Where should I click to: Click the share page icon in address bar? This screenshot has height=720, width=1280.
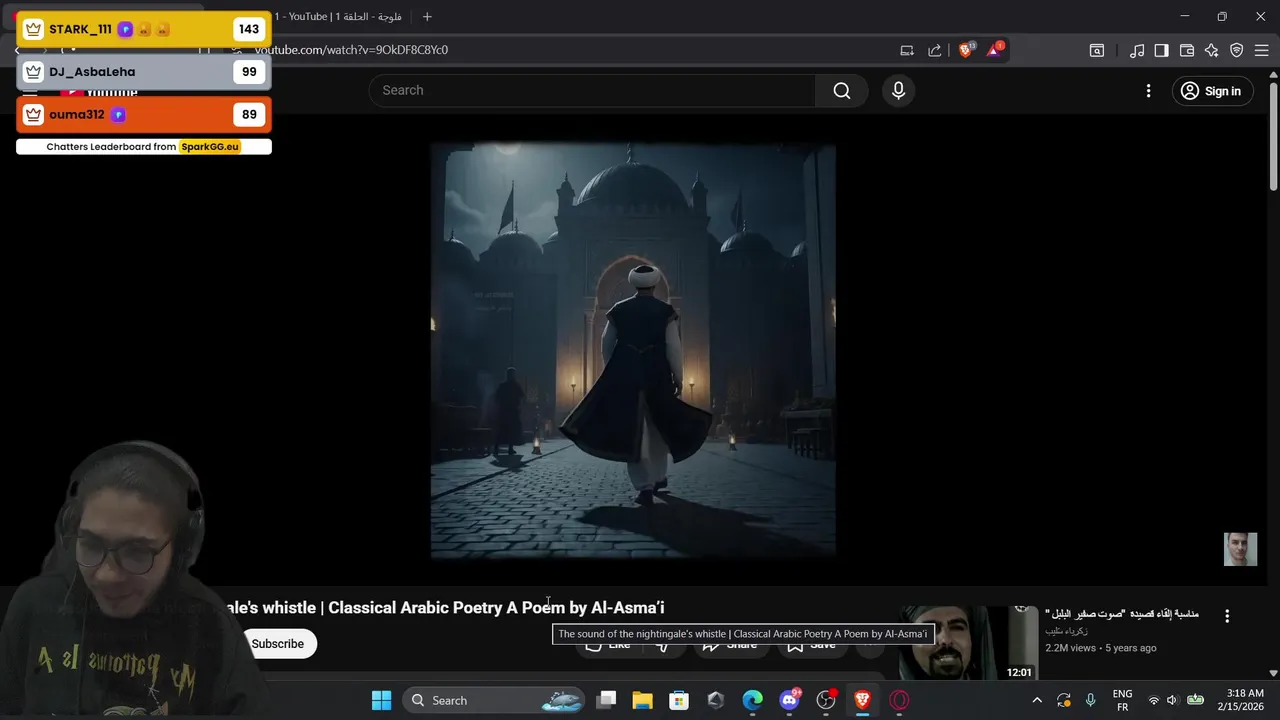click(934, 50)
